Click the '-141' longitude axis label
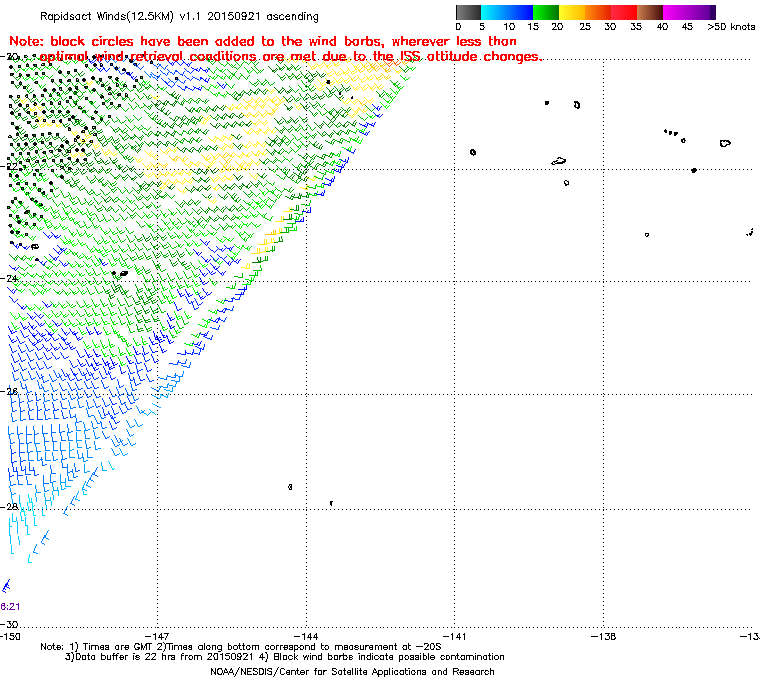This screenshot has width=760, height=688. (x=455, y=636)
